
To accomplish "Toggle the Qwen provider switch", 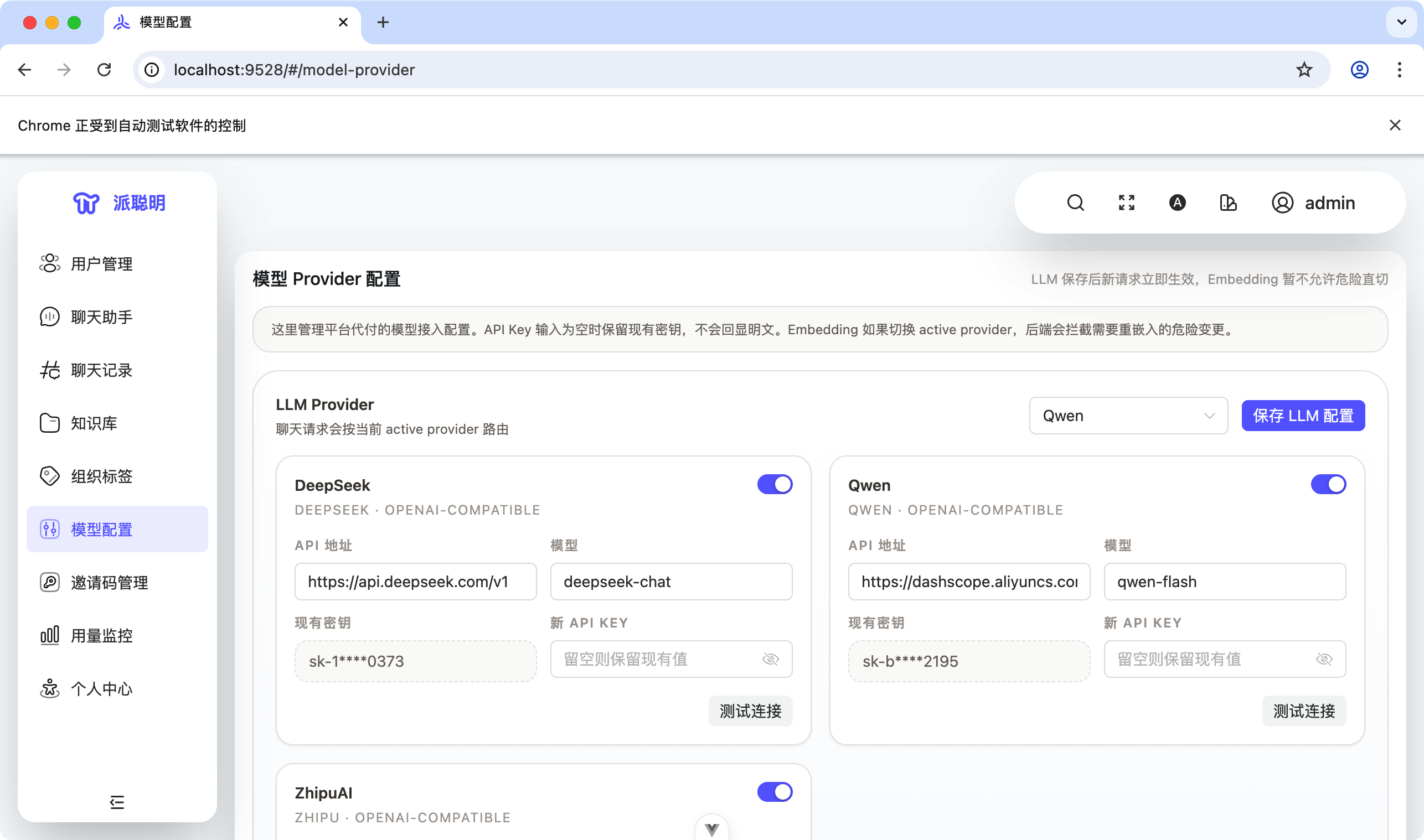I will 1328,485.
